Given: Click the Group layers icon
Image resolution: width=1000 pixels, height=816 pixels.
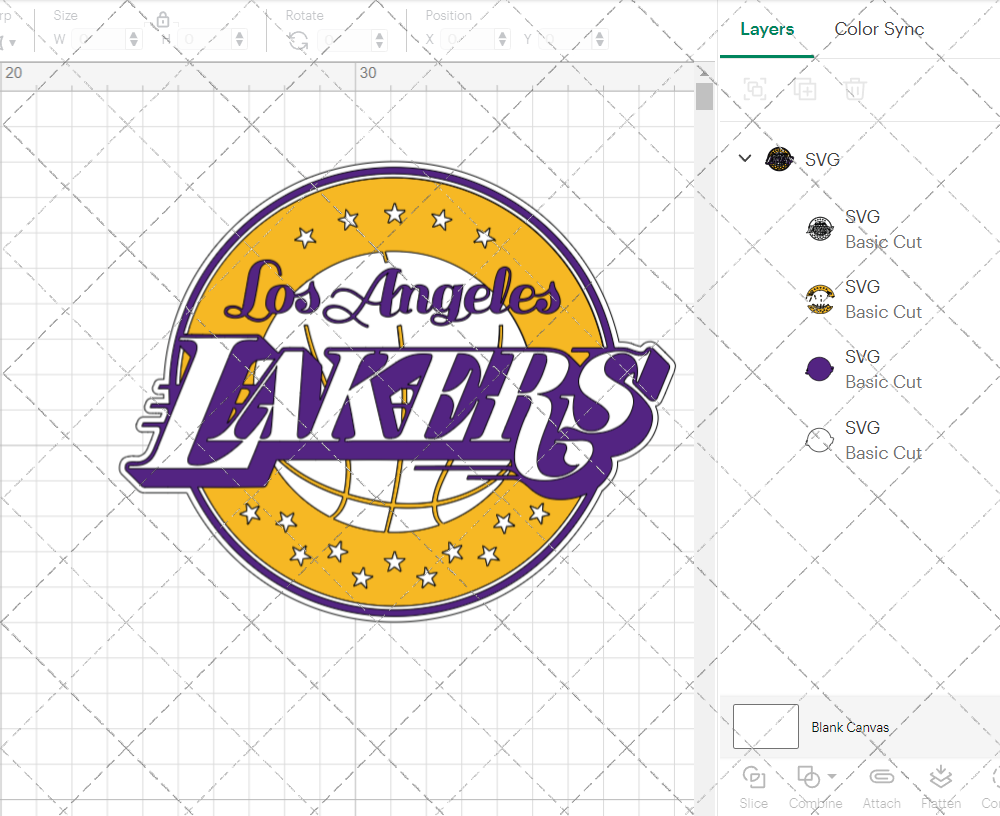Looking at the screenshot, I should (x=756, y=89).
